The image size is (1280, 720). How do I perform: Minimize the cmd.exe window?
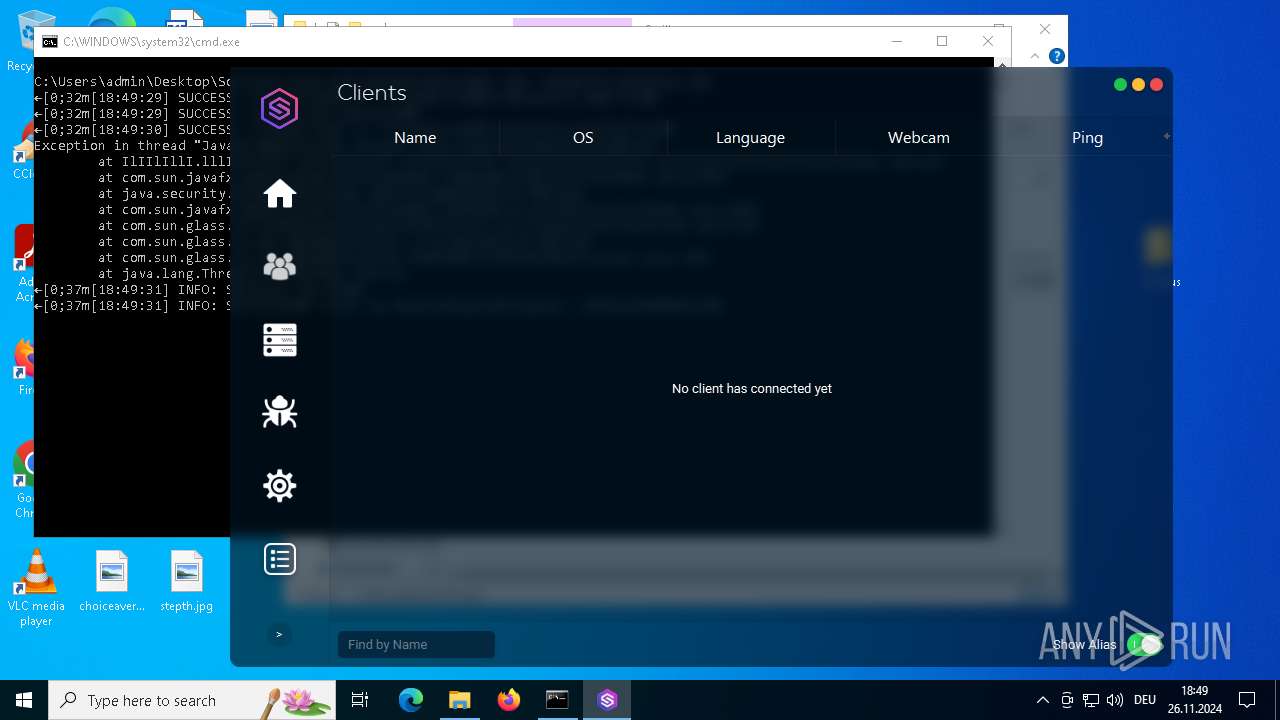[896, 41]
